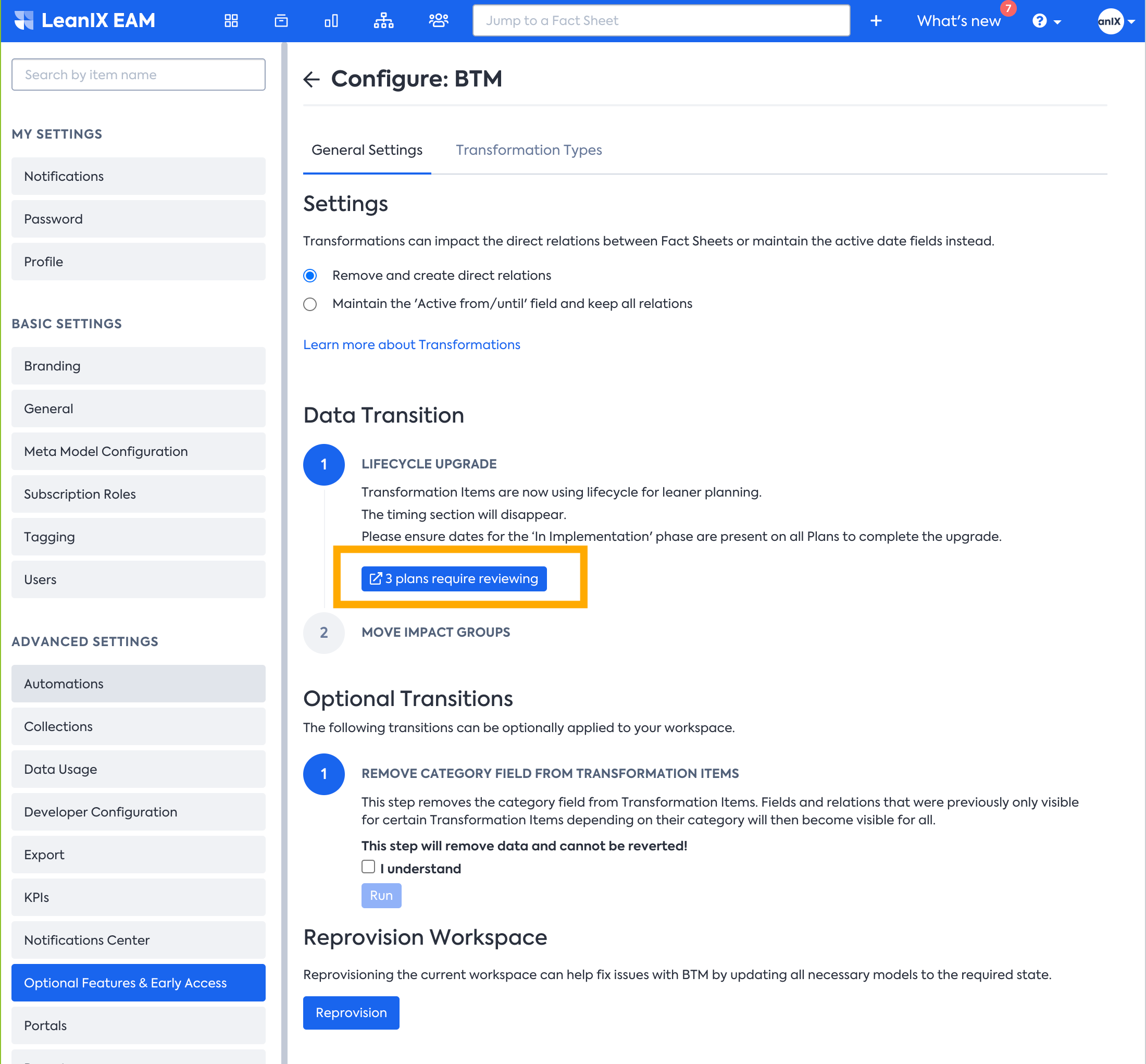Open Learn more about Transformations link
Image resolution: width=1146 pixels, height=1064 pixels.
point(412,344)
